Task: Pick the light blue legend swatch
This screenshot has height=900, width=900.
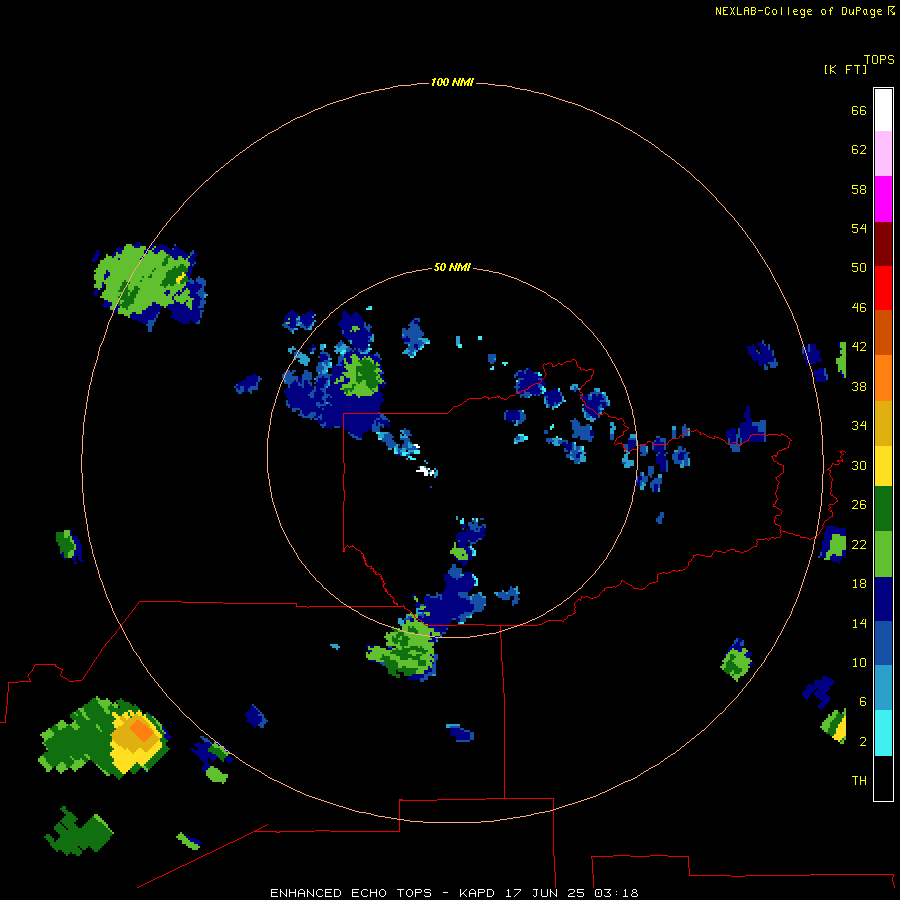Action: [883, 688]
